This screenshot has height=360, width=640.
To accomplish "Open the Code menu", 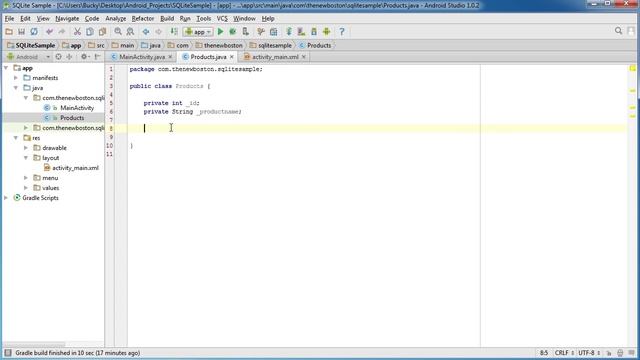I will [92, 18].
